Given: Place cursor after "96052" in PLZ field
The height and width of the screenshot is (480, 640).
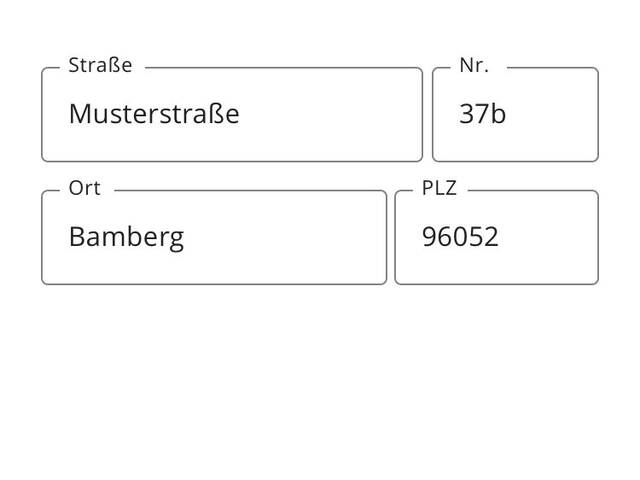Looking at the screenshot, I should pyautogui.click(x=500, y=238).
